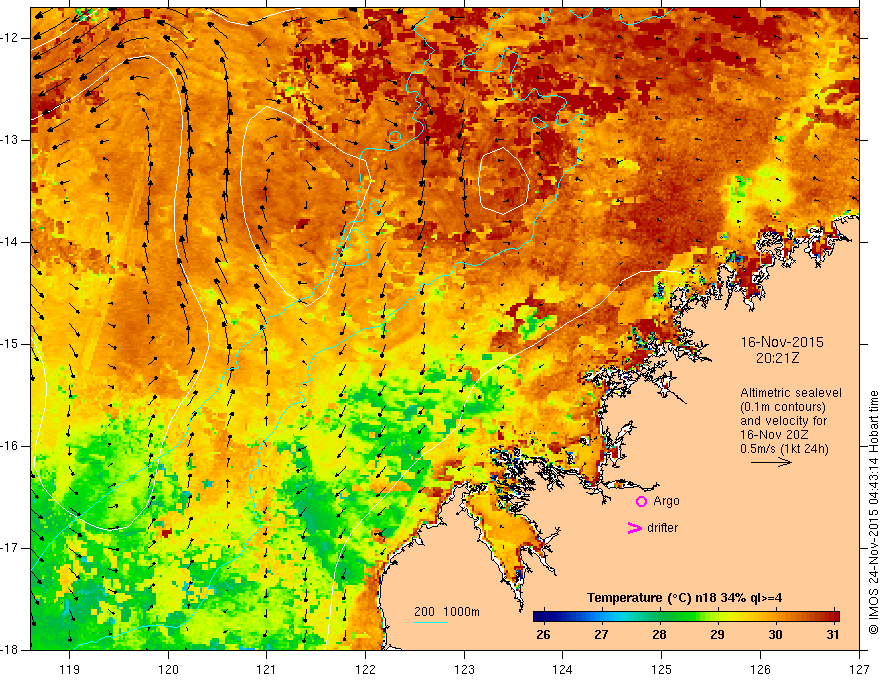Click the 'Temperature (°C) n18 34% ql>=4' title

tap(684, 598)
